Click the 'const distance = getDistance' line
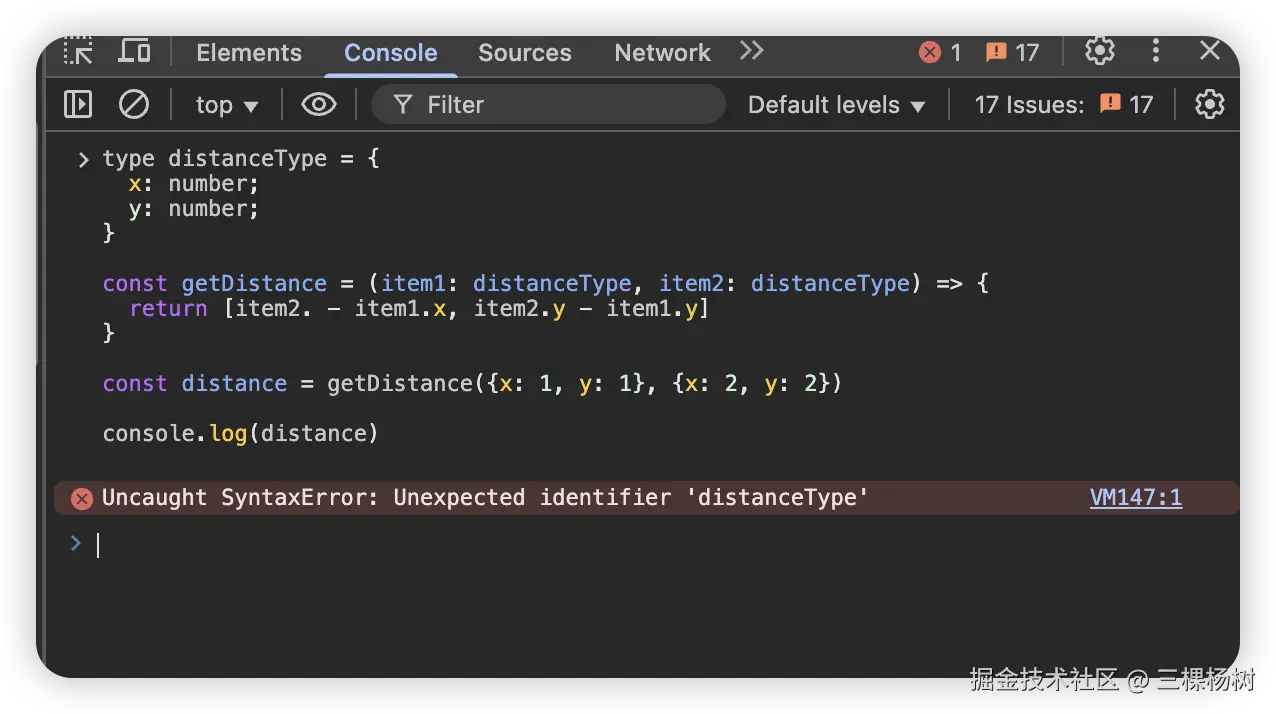The image size is (1276, 714). (x=473, y=383)
